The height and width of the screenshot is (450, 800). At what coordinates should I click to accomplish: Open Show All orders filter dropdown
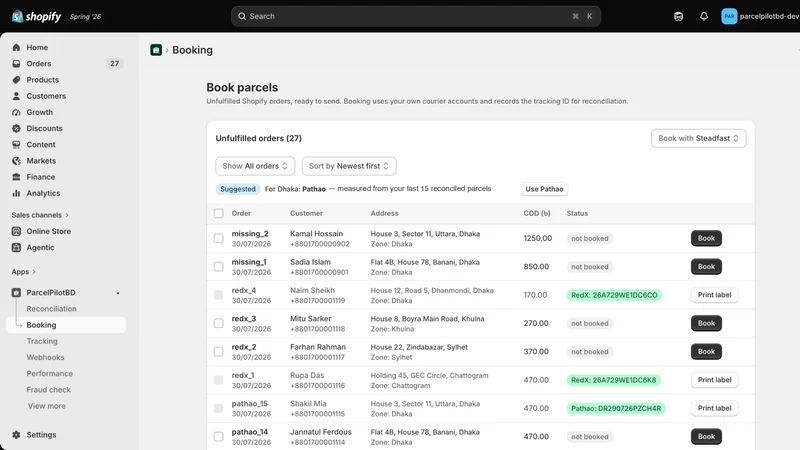coord(255,166)
